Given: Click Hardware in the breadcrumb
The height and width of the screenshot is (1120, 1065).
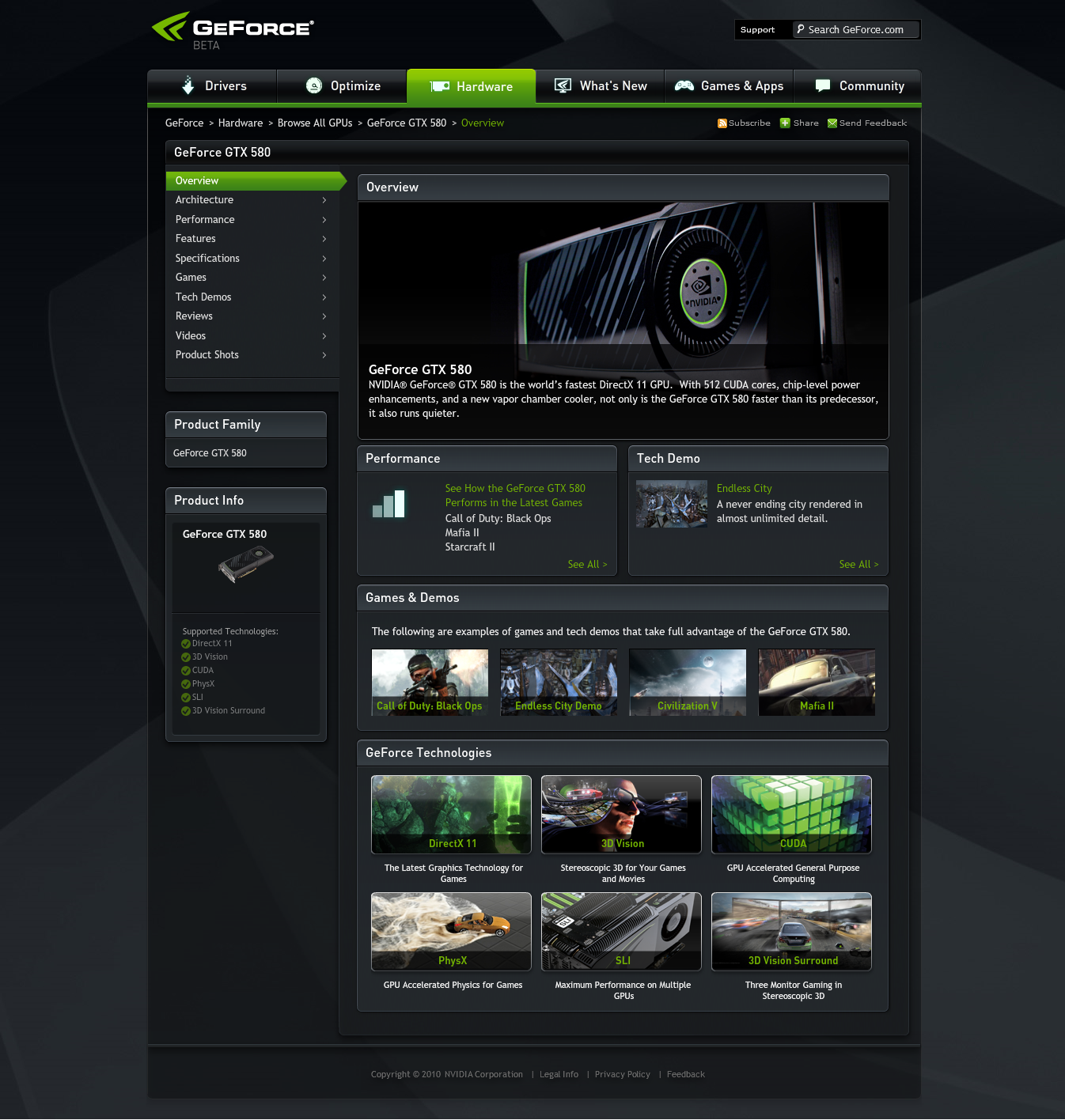Looking at the screenshot, I should click(241, 123).
